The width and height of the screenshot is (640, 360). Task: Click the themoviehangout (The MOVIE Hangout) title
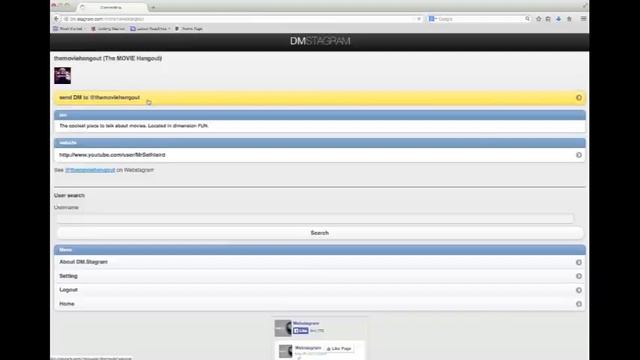click(x=108, y=58)
